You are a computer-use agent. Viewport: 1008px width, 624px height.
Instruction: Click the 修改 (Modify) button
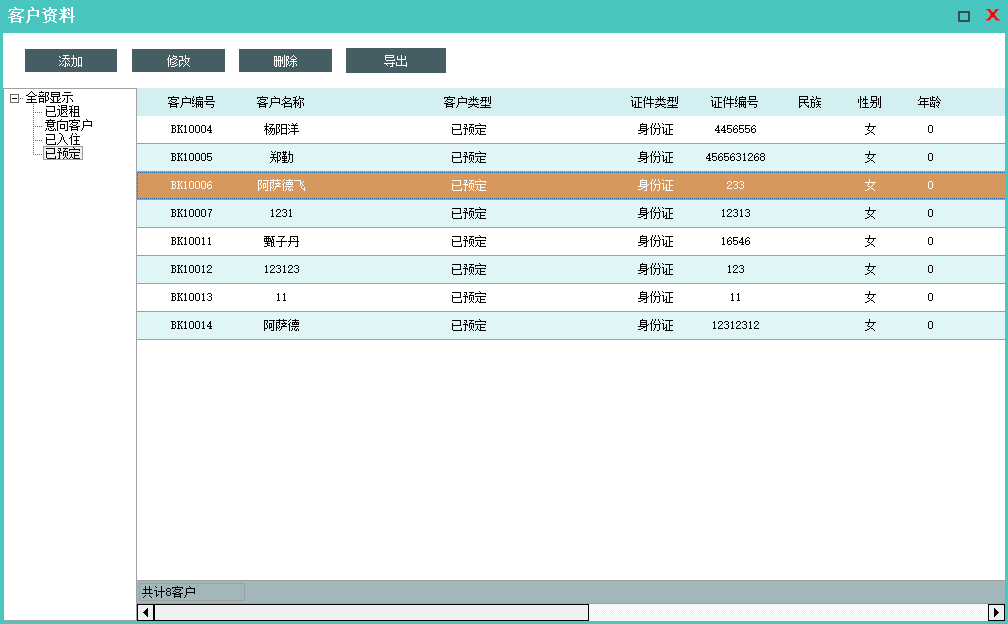pyautogui.click(x=178, y=61)
